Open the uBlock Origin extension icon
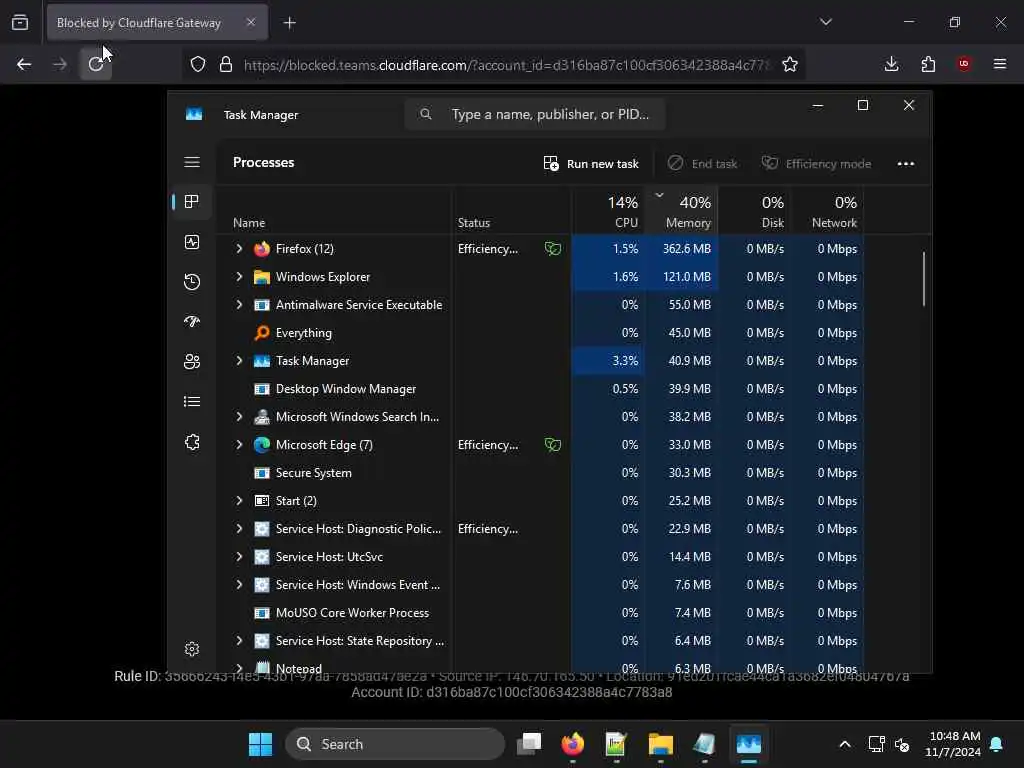The height and width of the screenshot is (768, 1024). pos(964,64)
